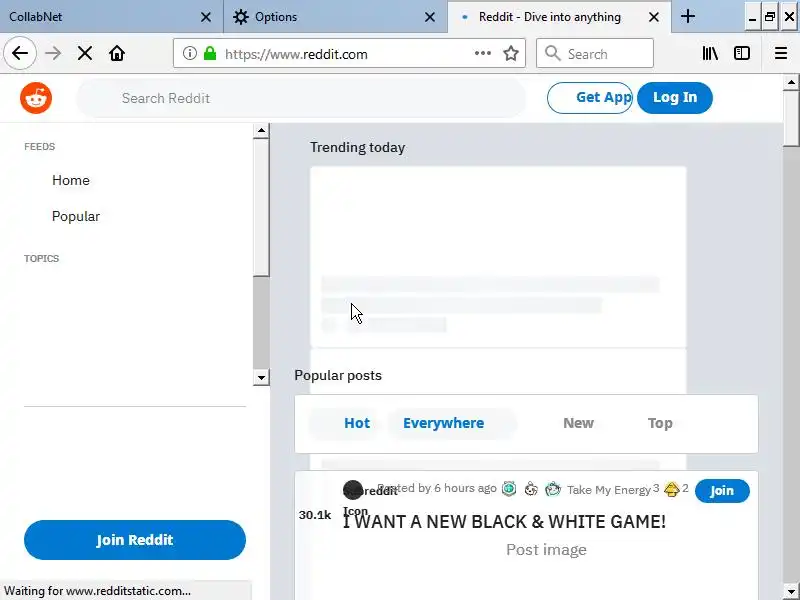Click the green padlock security icon
Viewport: 800px width, 600px height.
pos(210,53)
